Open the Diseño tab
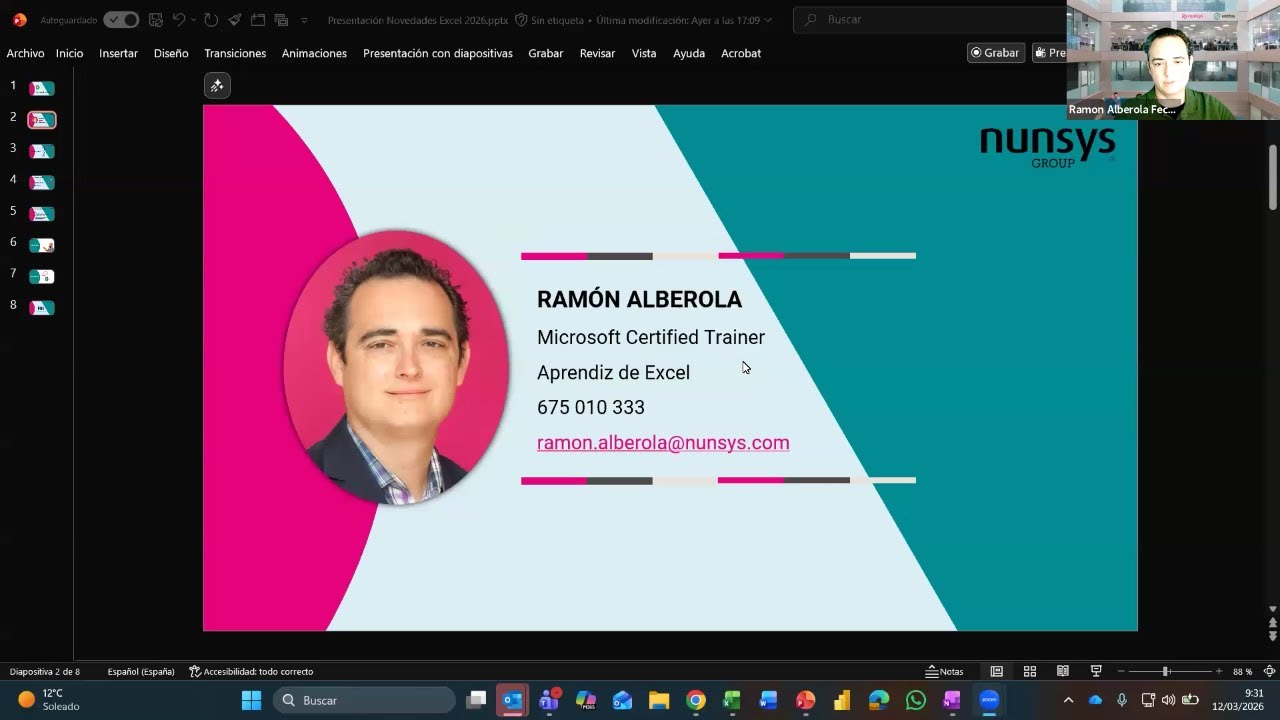1280x720 pixels. tap(171, 53)
